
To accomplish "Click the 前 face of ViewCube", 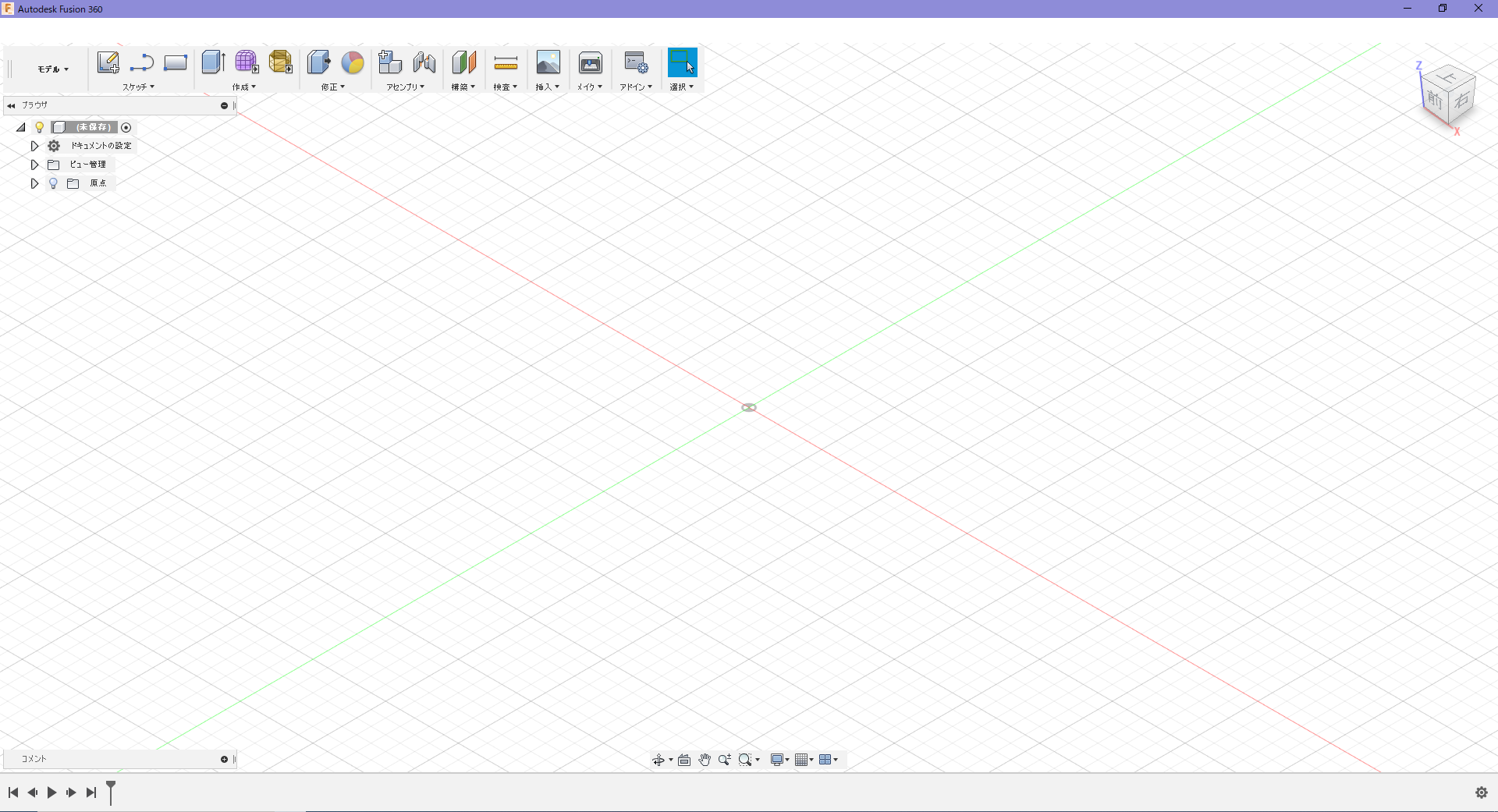I will [1434, 99].
